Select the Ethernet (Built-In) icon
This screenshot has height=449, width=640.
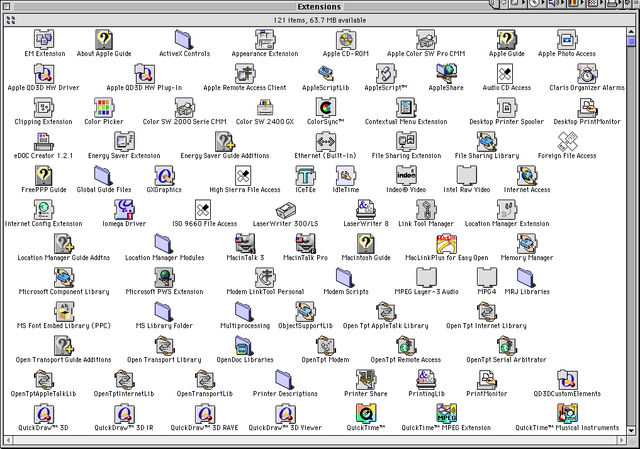click(325, 141)
